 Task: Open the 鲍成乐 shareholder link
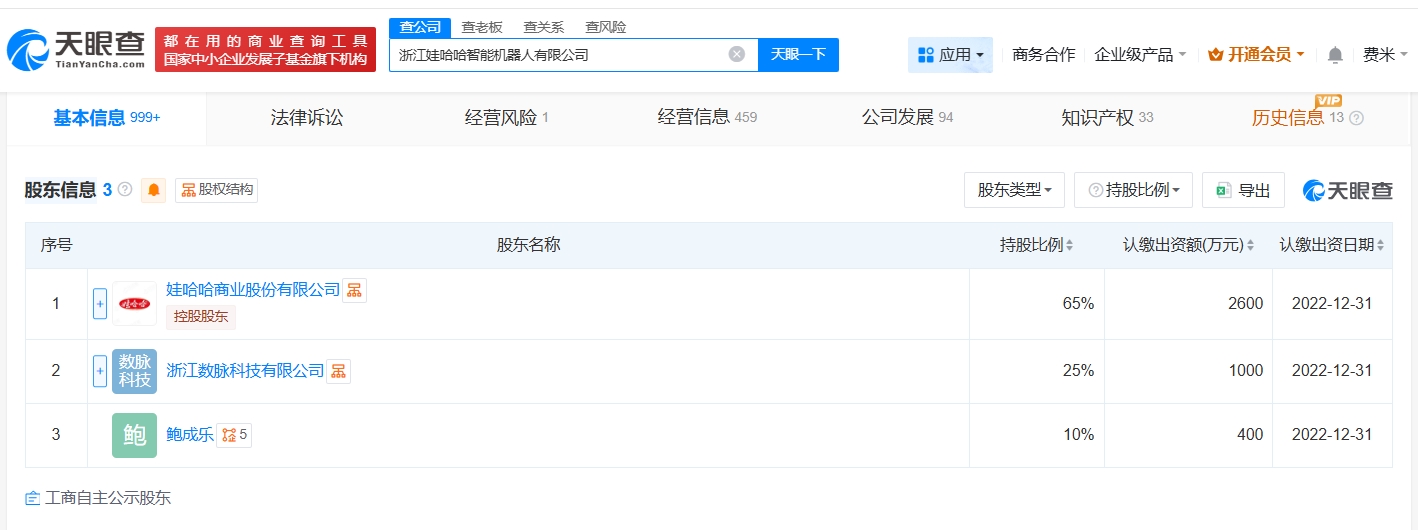click(x=190, y=435)
